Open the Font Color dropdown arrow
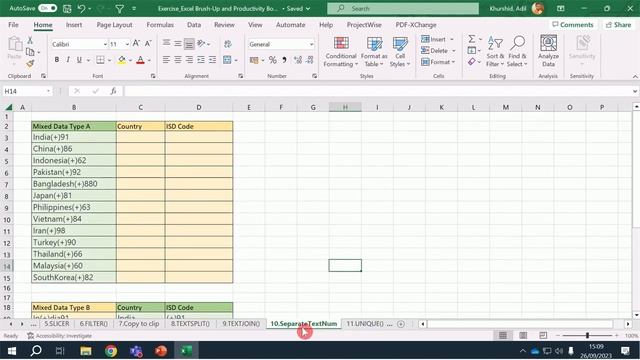Viewport: 640px width, 360px height. (149, 60)
